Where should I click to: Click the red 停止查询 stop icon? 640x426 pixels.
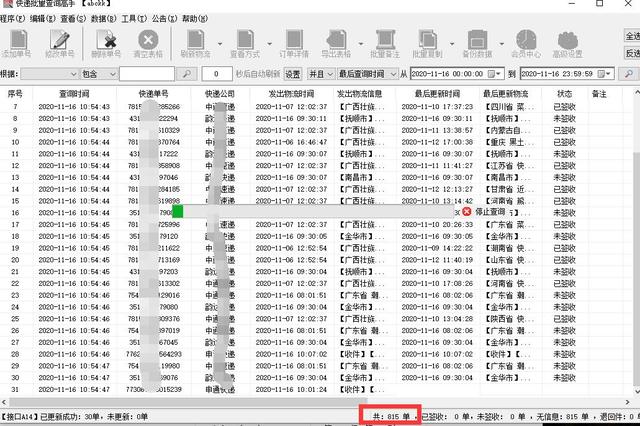pyautogui.click(x=467, y=211)
